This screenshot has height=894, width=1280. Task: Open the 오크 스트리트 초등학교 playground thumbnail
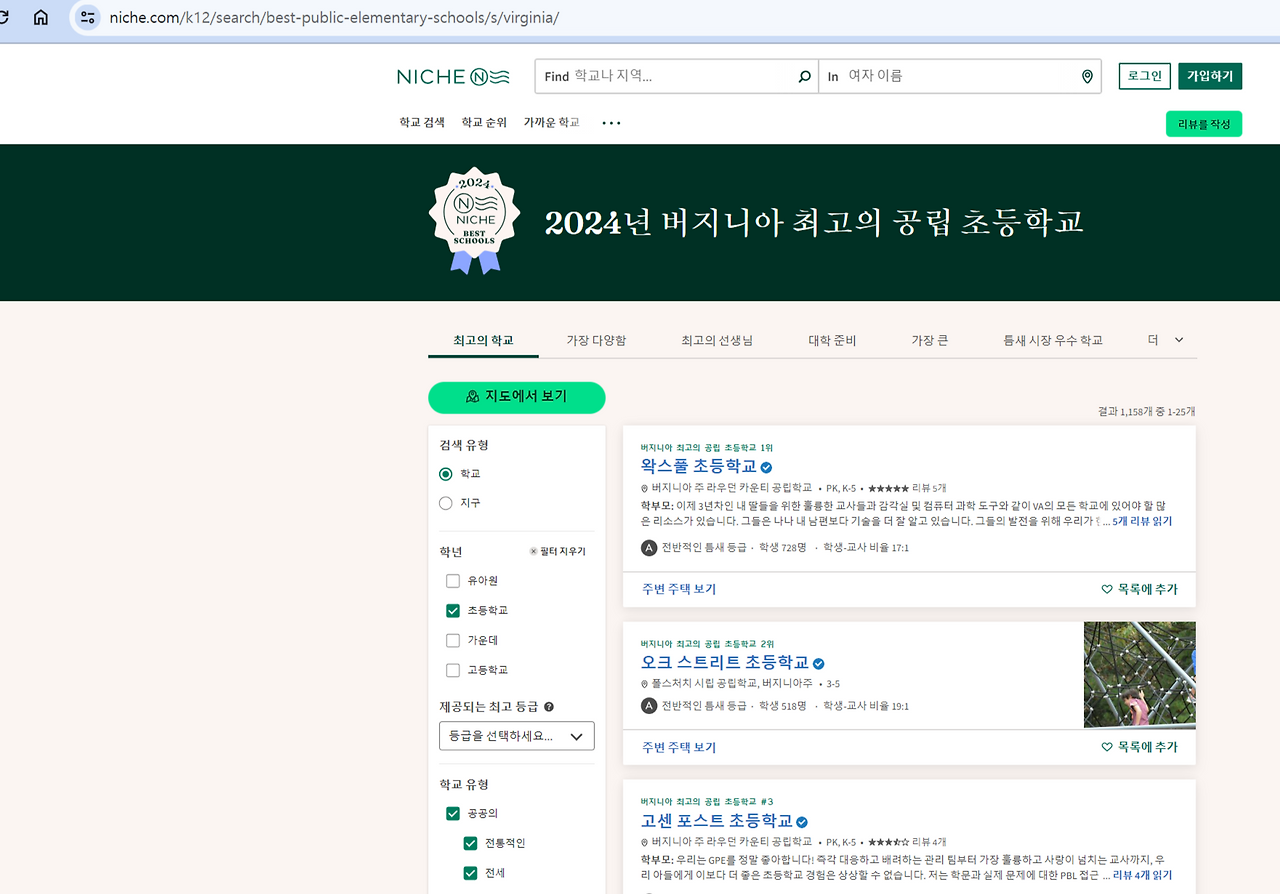1140,675
